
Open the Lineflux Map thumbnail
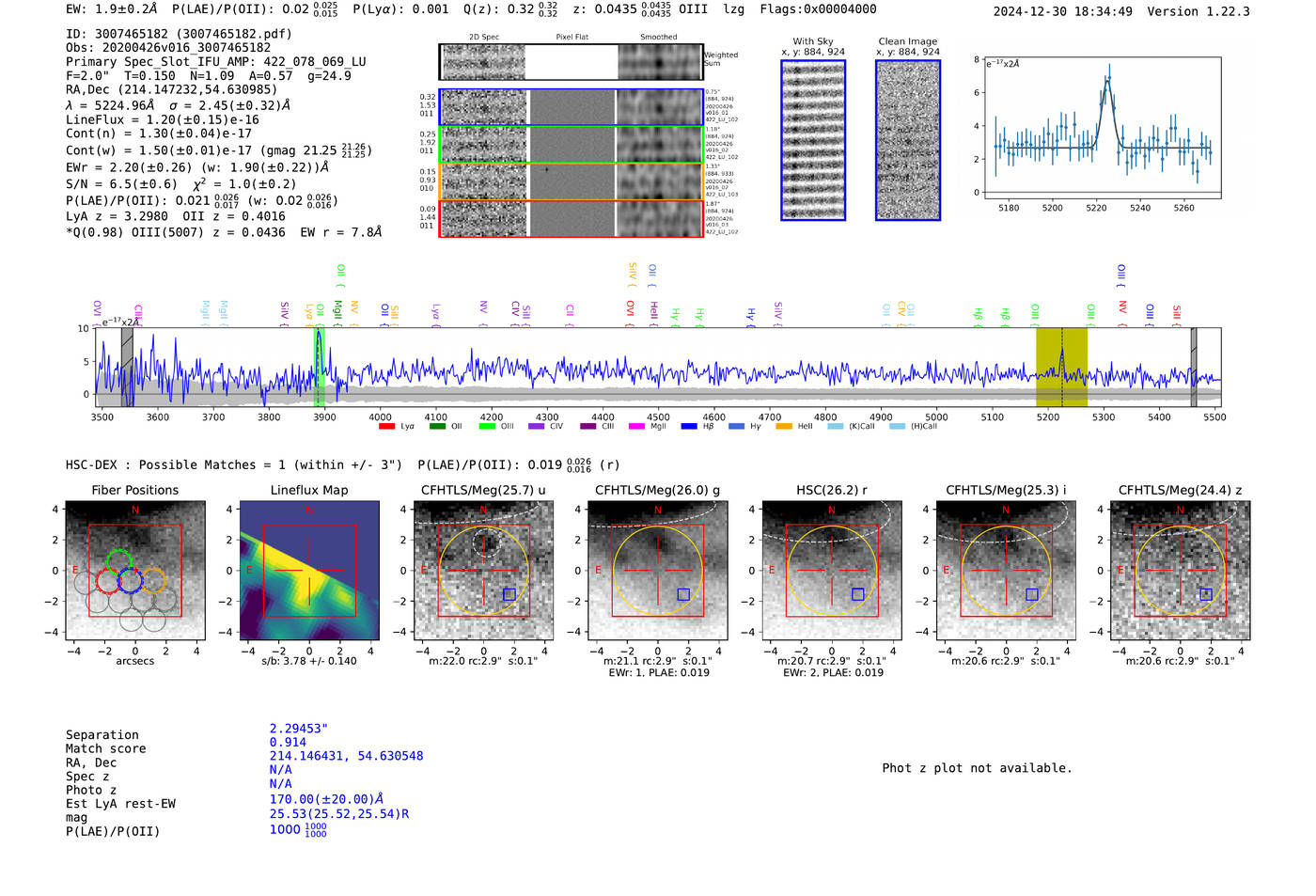click(309, 571)
